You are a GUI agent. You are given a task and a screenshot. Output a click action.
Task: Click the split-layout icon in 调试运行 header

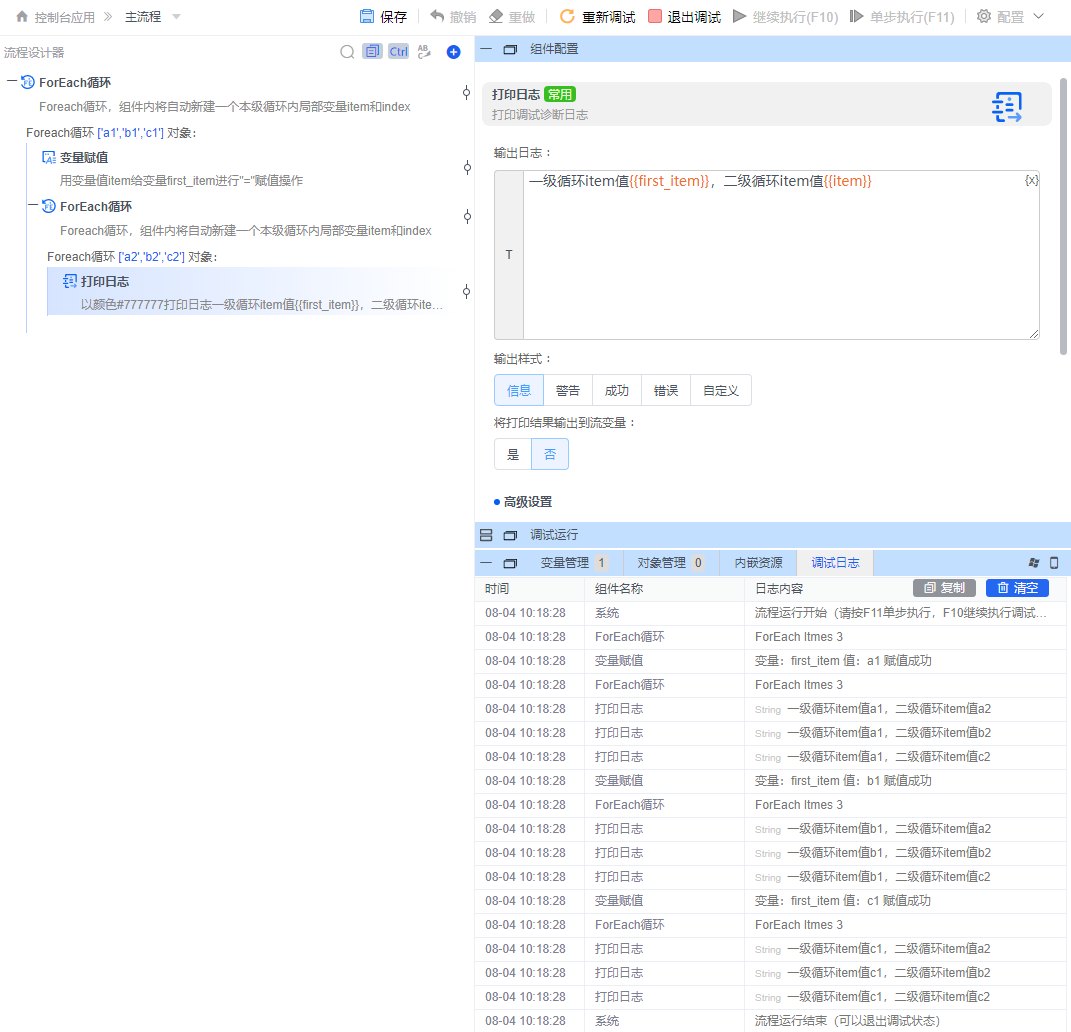click(x=486, y=535)
